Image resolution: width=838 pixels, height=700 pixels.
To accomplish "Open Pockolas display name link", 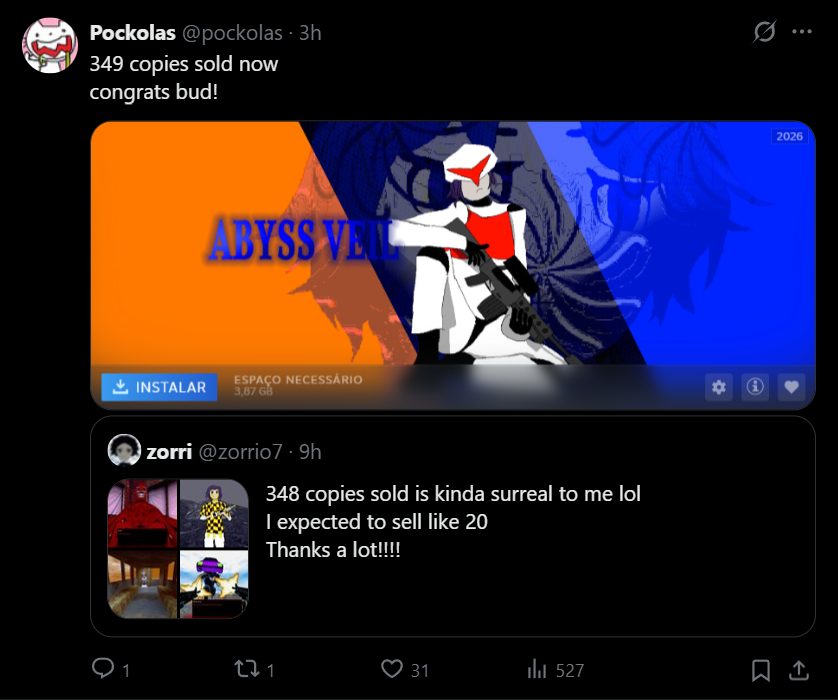I will [133, 33].
